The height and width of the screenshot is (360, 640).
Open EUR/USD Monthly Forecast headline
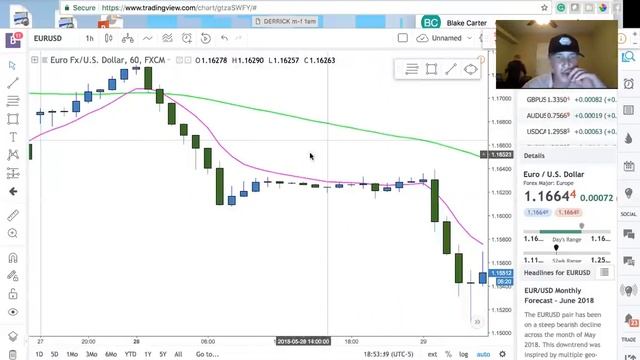(x=559, y=296)
